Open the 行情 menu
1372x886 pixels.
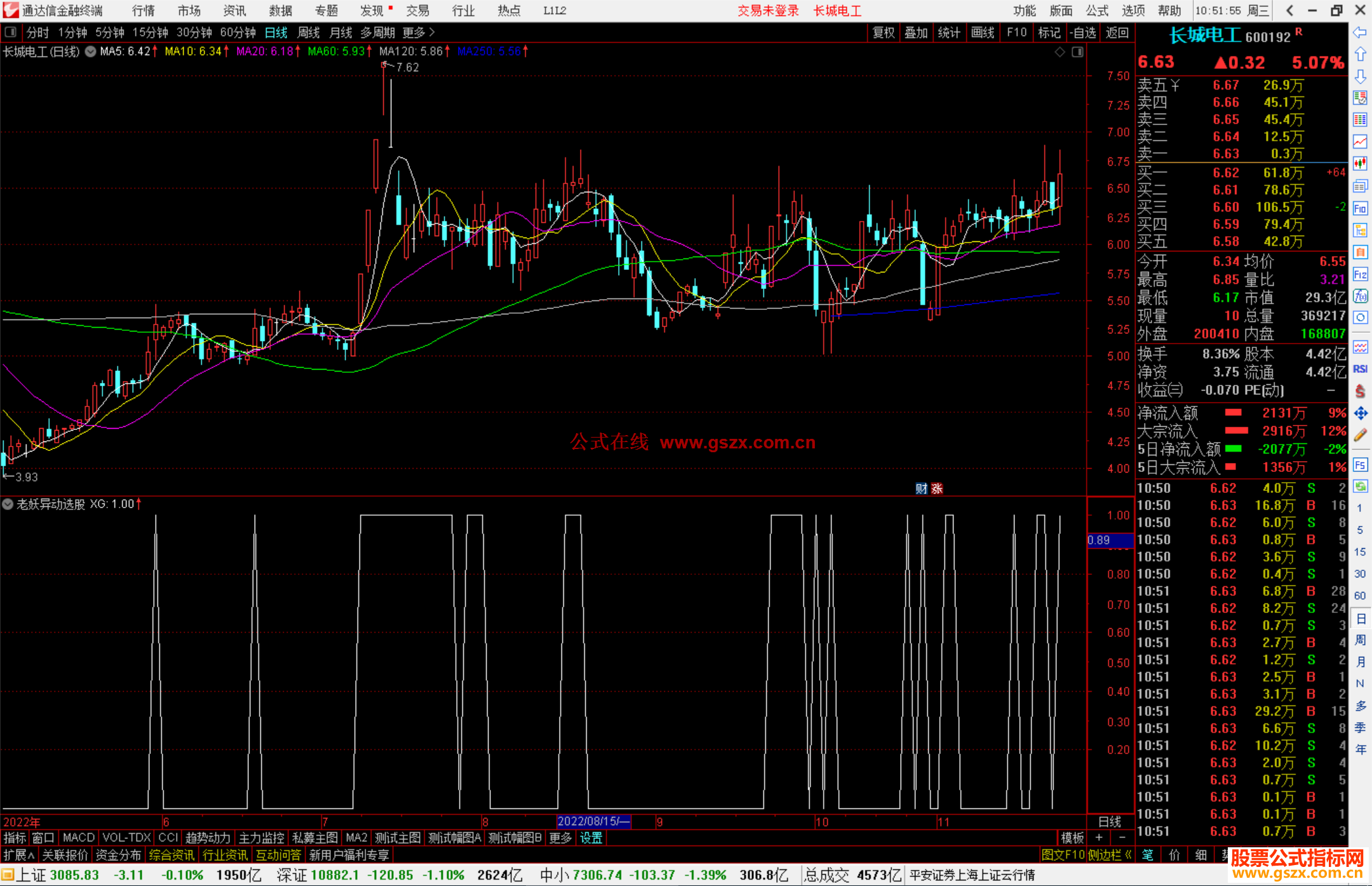point(144,11)
